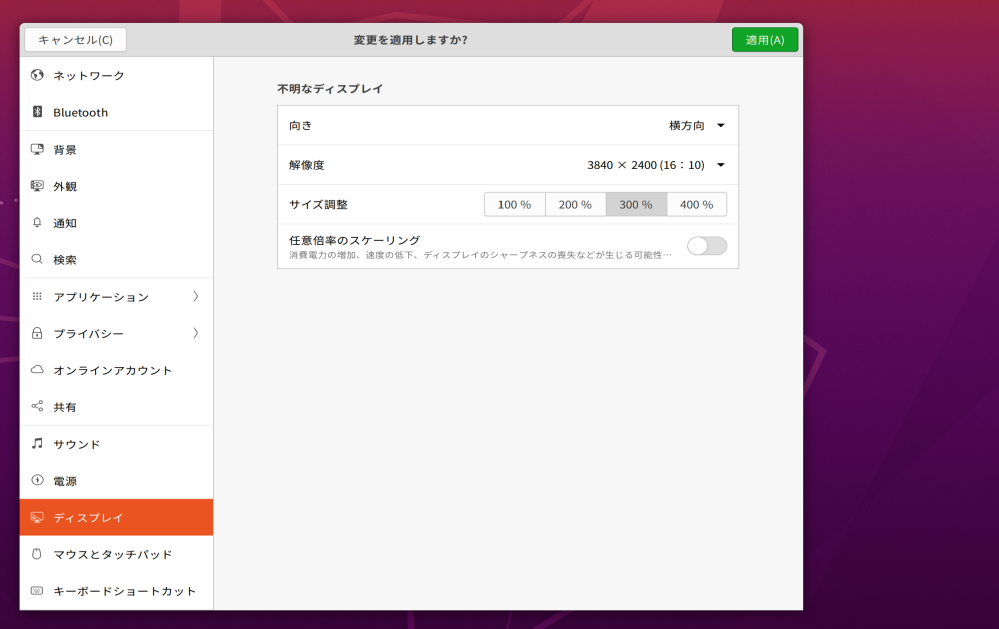Open 背景 settings via its wallpaper icon
The width and height of the screenshot is (999, 629).
point(37,149)
